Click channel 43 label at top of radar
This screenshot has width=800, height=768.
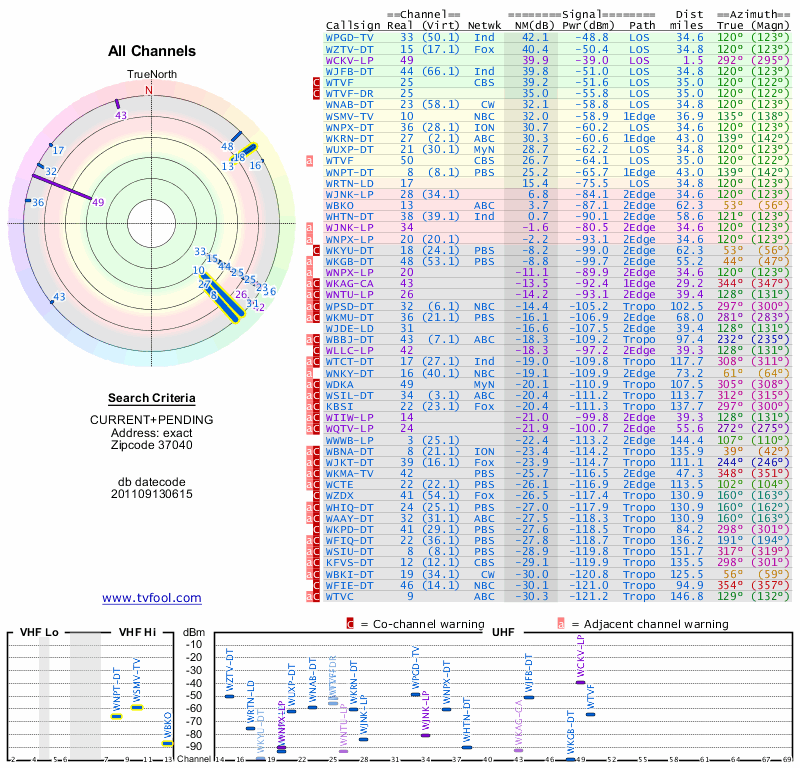click(121, 116)
